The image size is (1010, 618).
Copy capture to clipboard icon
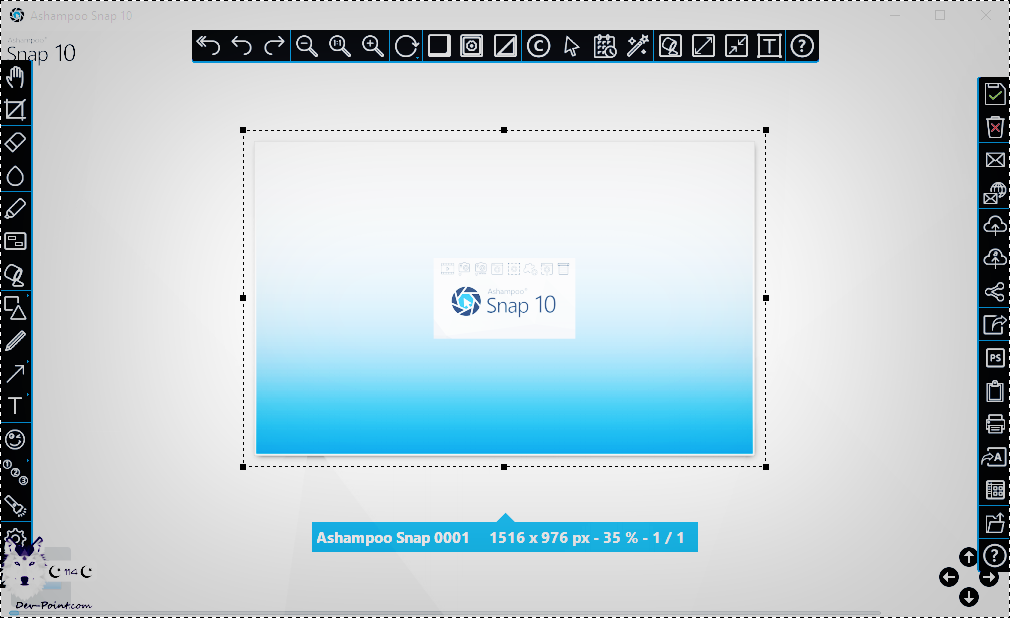click(994, 390)
